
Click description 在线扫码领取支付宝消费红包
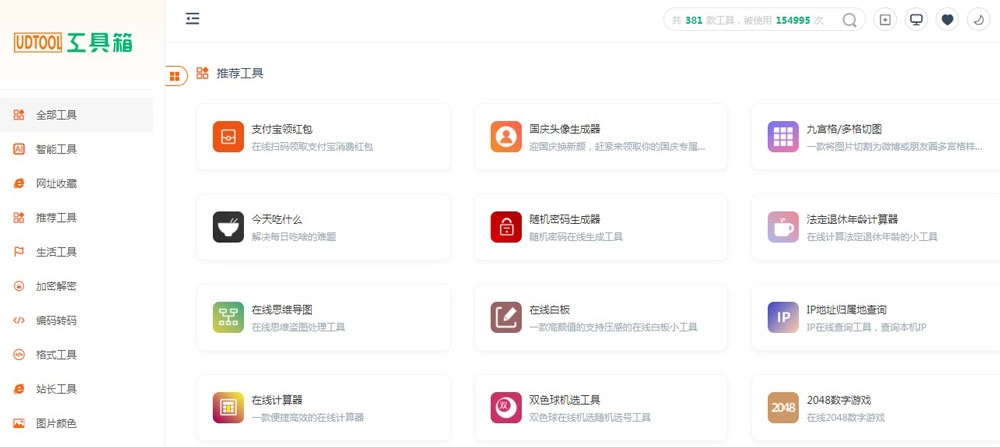coord(312,147)
